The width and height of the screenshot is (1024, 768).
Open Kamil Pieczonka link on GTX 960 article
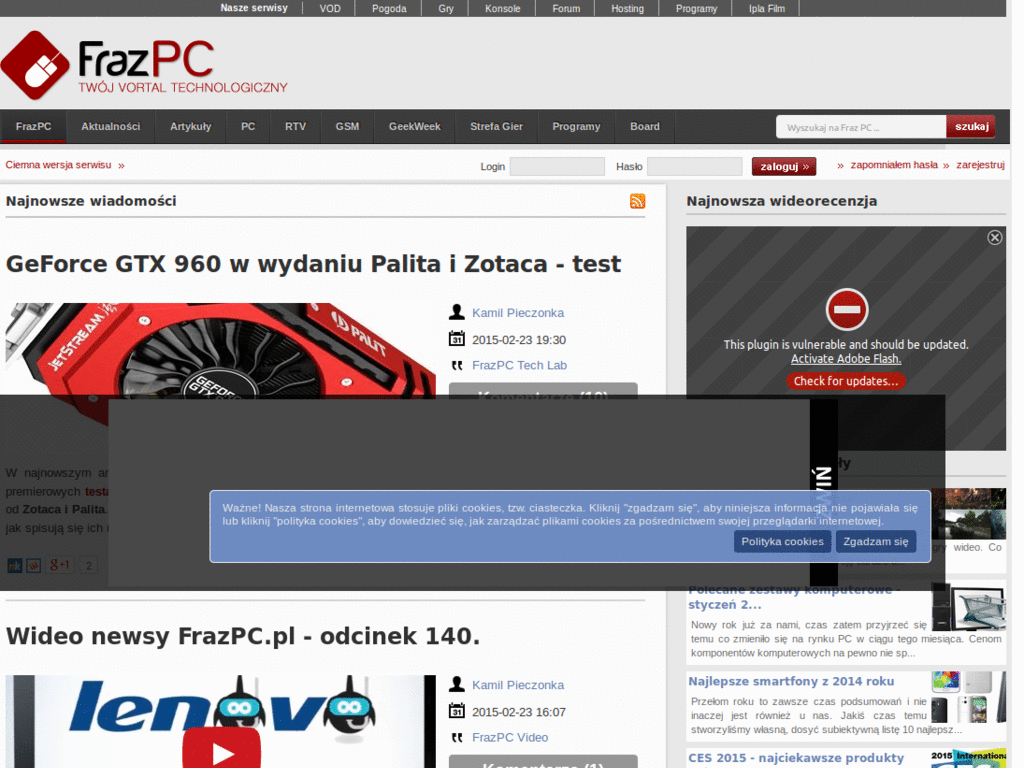[x=518, y=313]
